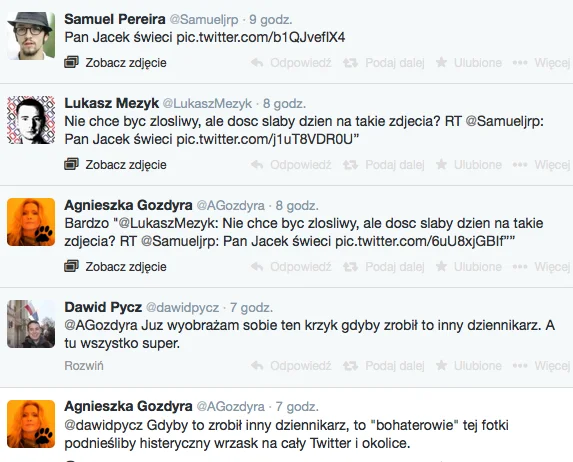573x462 pixels.
Task: Open pic.twitter.com/b1QJvefIX4 link
Action: [x=261, y=37]
